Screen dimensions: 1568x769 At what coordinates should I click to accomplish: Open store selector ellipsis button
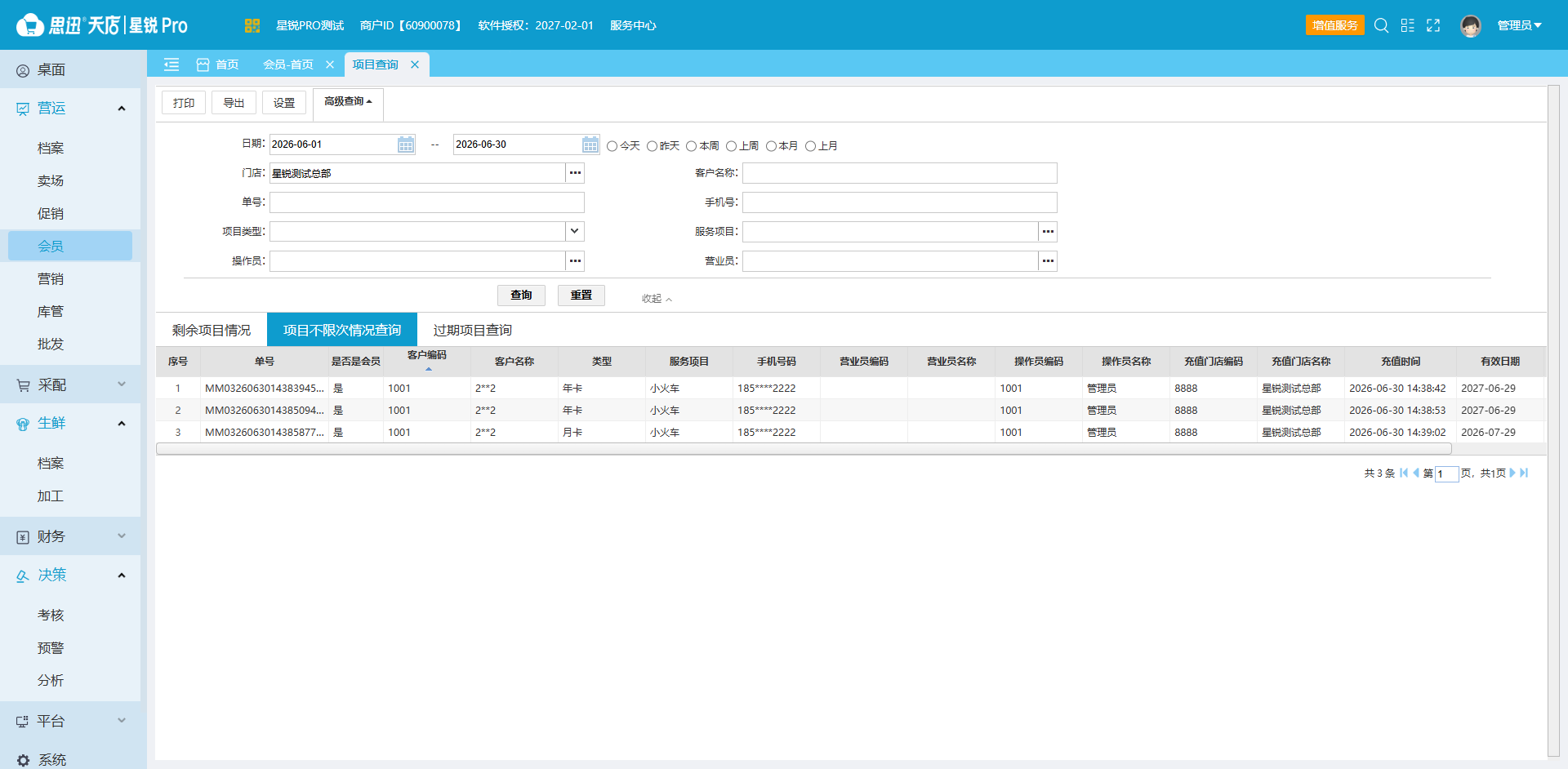point(576,173)
